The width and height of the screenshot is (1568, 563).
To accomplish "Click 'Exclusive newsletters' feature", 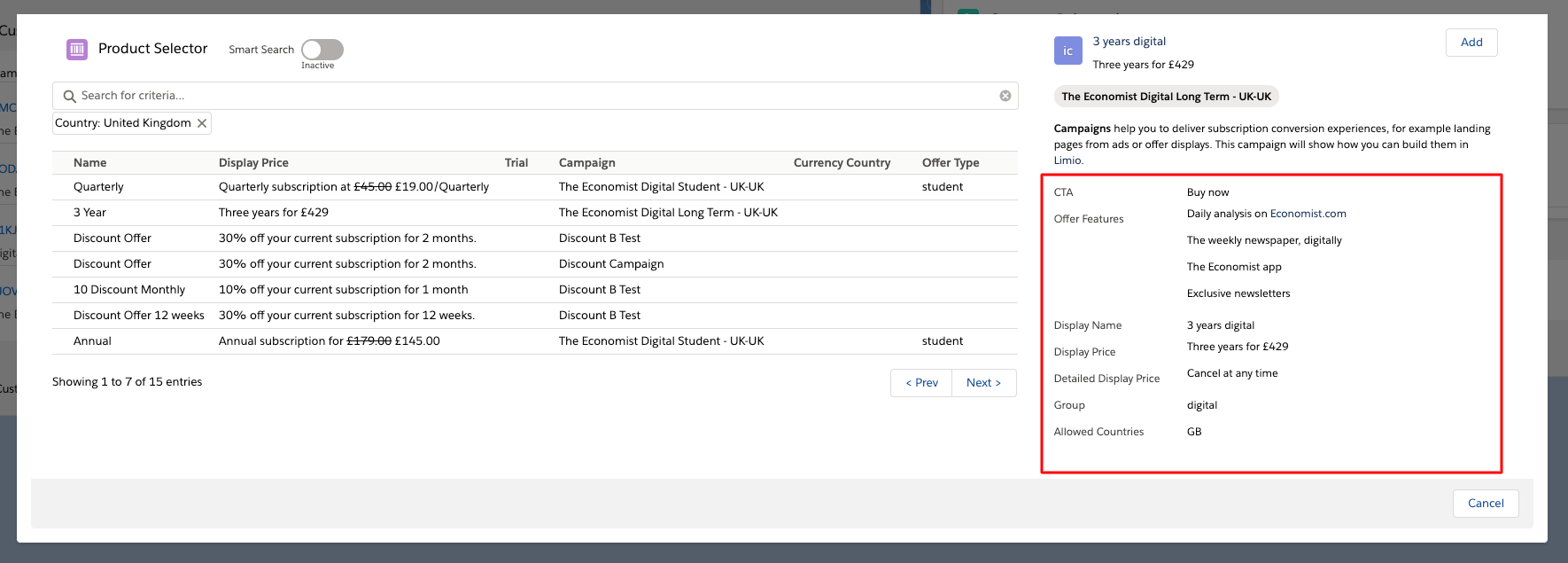I will pyautogui.click(x=1238, y=293).
